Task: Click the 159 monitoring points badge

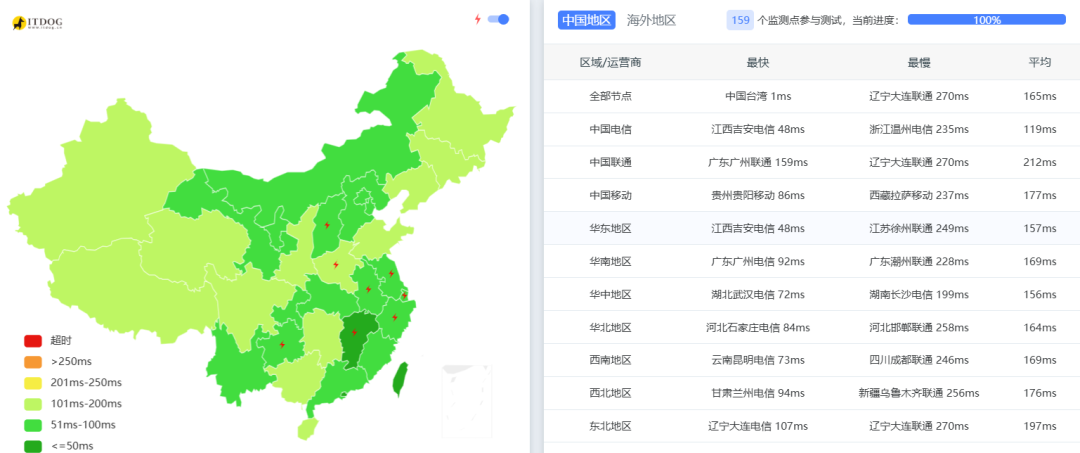Action: point(740,20)
